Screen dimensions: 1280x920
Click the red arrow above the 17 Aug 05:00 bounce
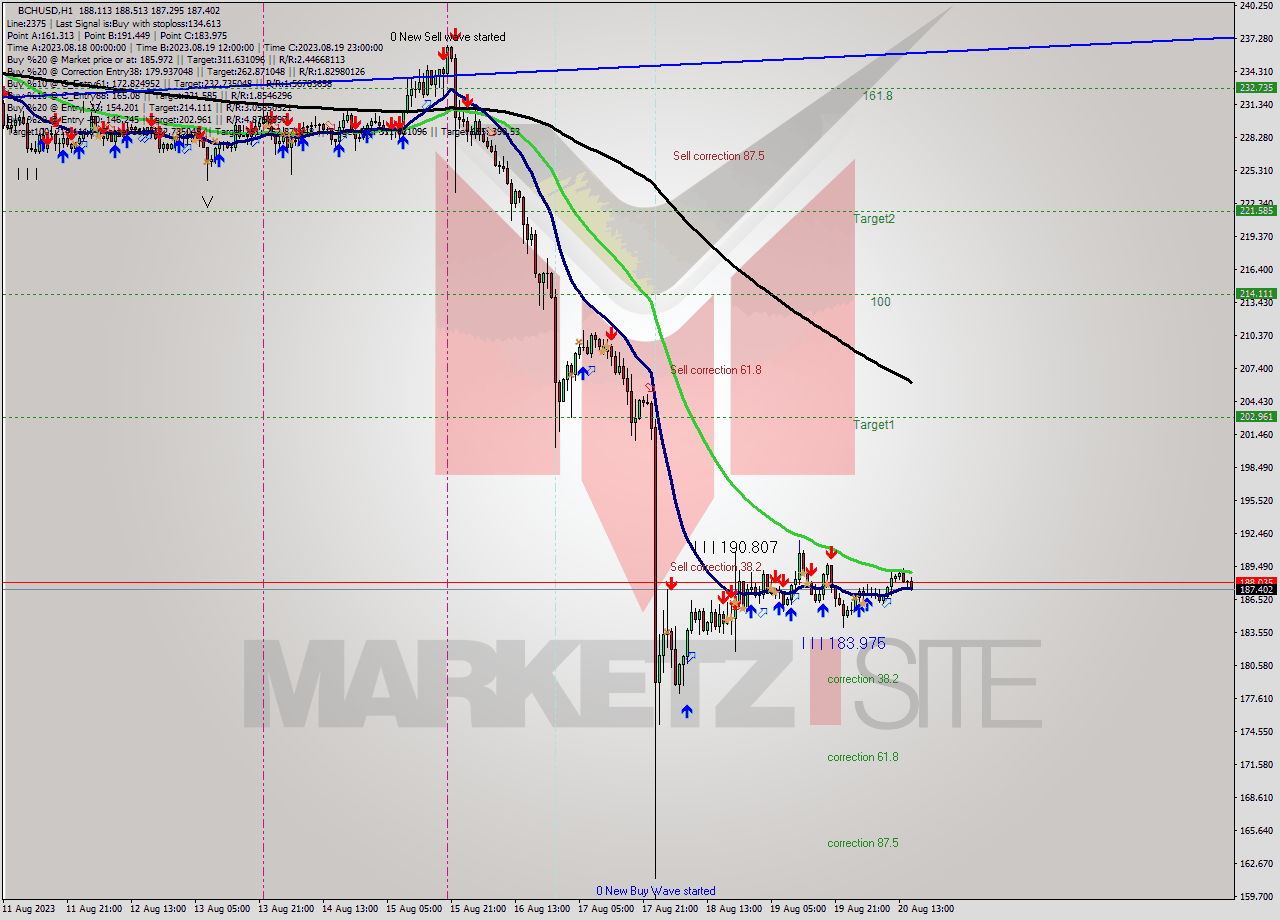(x=610, y=334)
